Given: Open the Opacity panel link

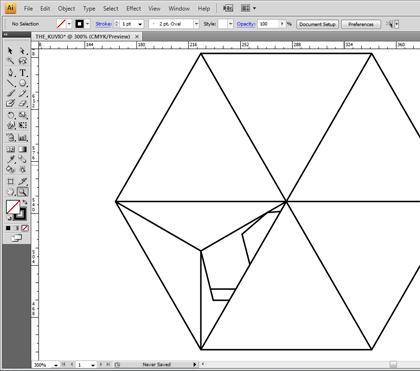Looking at the screenshot, I should pyautogui.click(x=246, y=24).
